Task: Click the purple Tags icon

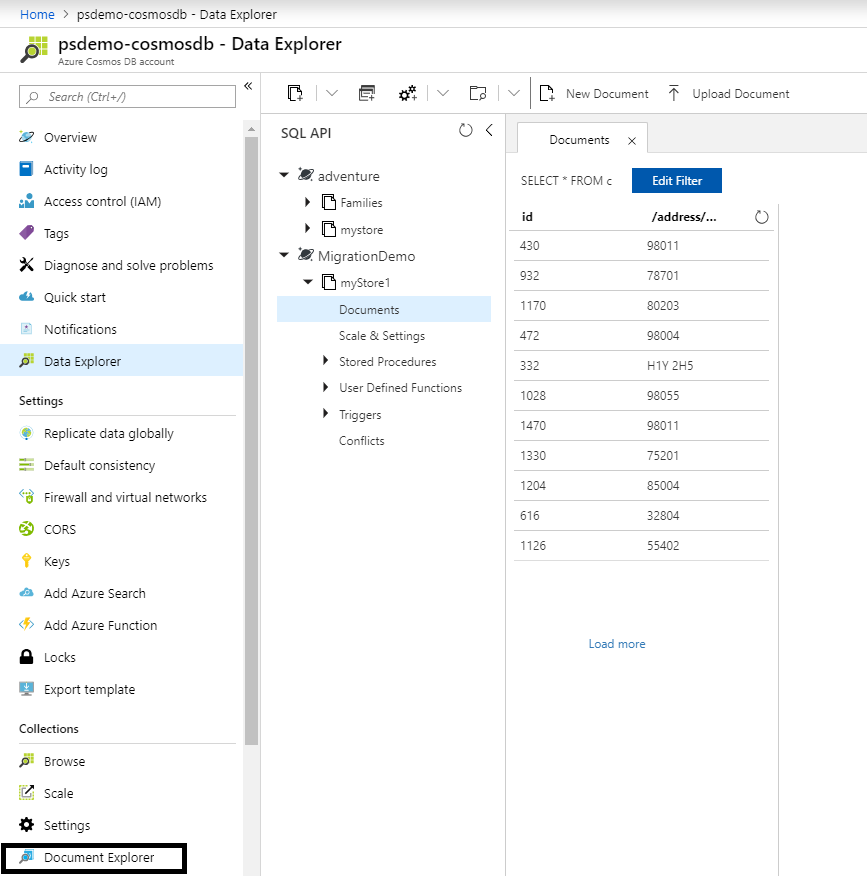Action: (26, 233)
